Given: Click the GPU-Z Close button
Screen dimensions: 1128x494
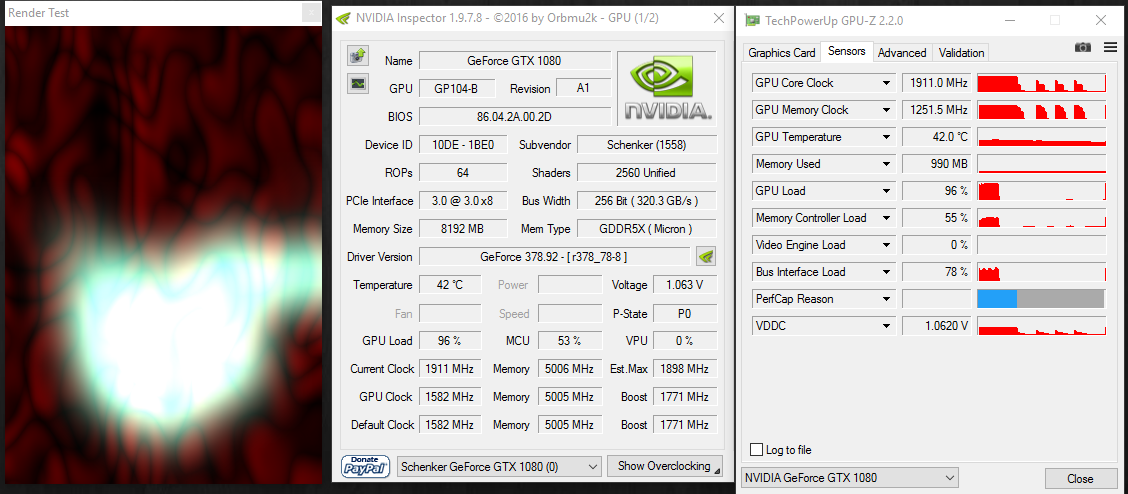Looking at the screenshot, I should 1080,478.
